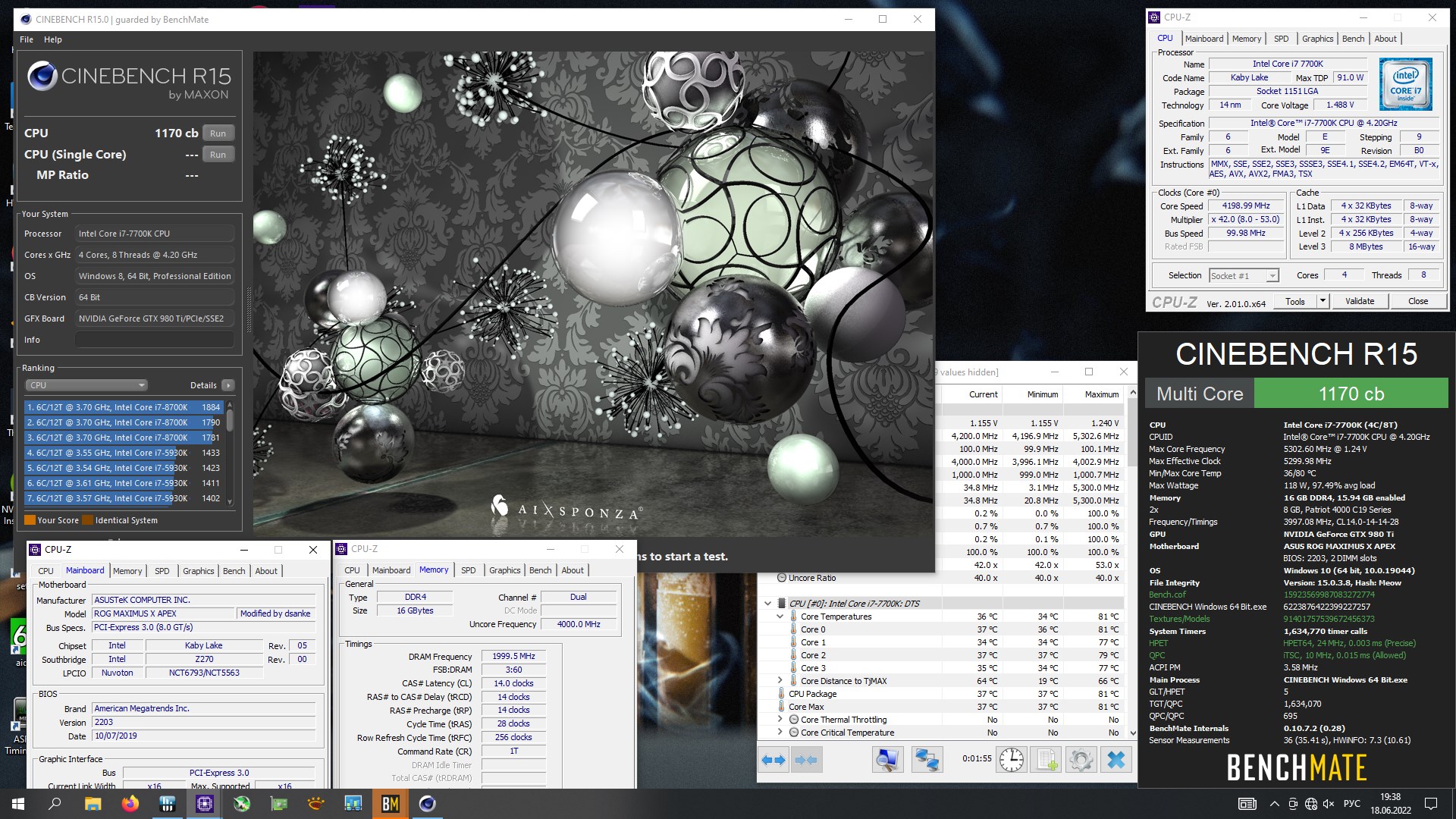The image size is (1456, 819).
Task: Open Windows Start menu
Action: (18, 804)
